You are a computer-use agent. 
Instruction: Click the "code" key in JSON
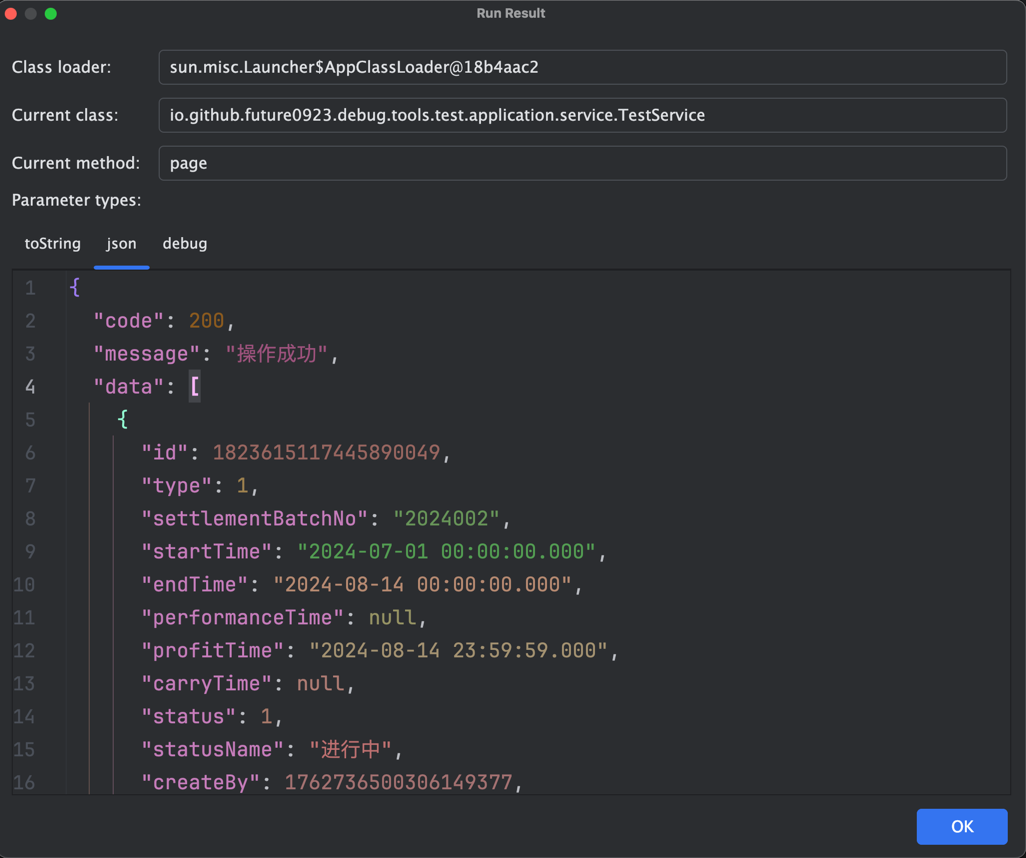pos(128,321)
